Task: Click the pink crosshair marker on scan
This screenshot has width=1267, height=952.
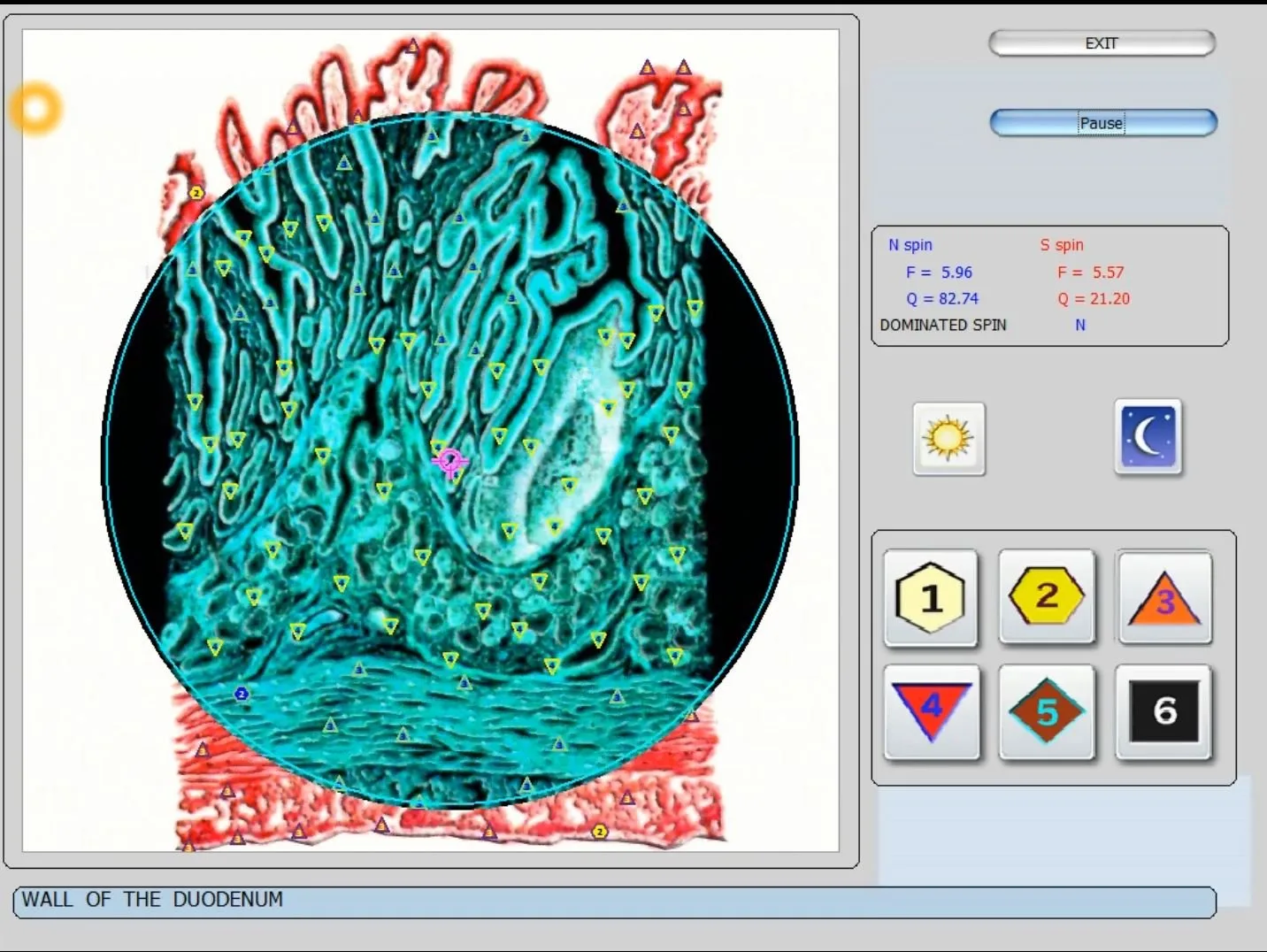Action: pos(450,461)
